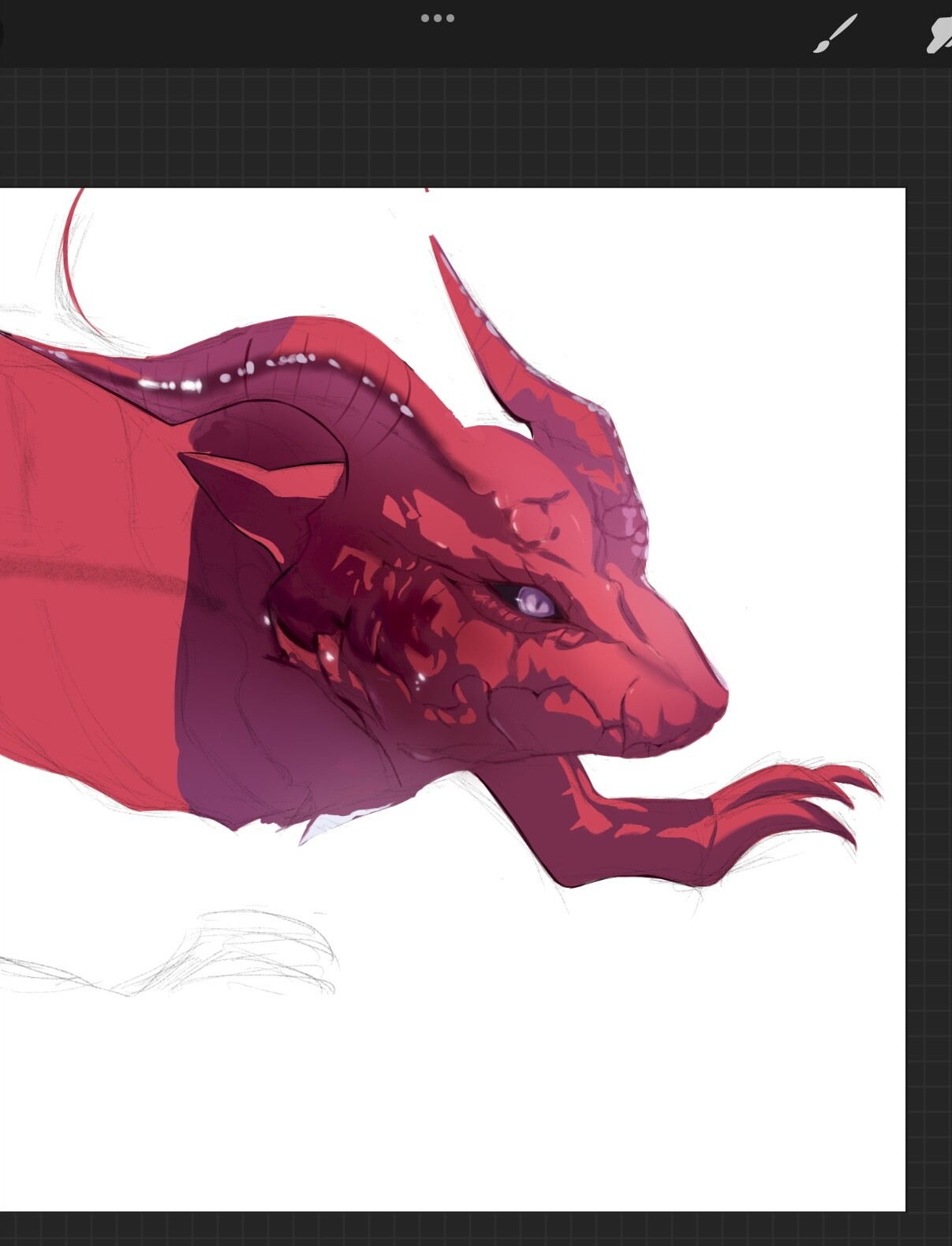Select the Brush tool in the toolbar

click(834, 35)
